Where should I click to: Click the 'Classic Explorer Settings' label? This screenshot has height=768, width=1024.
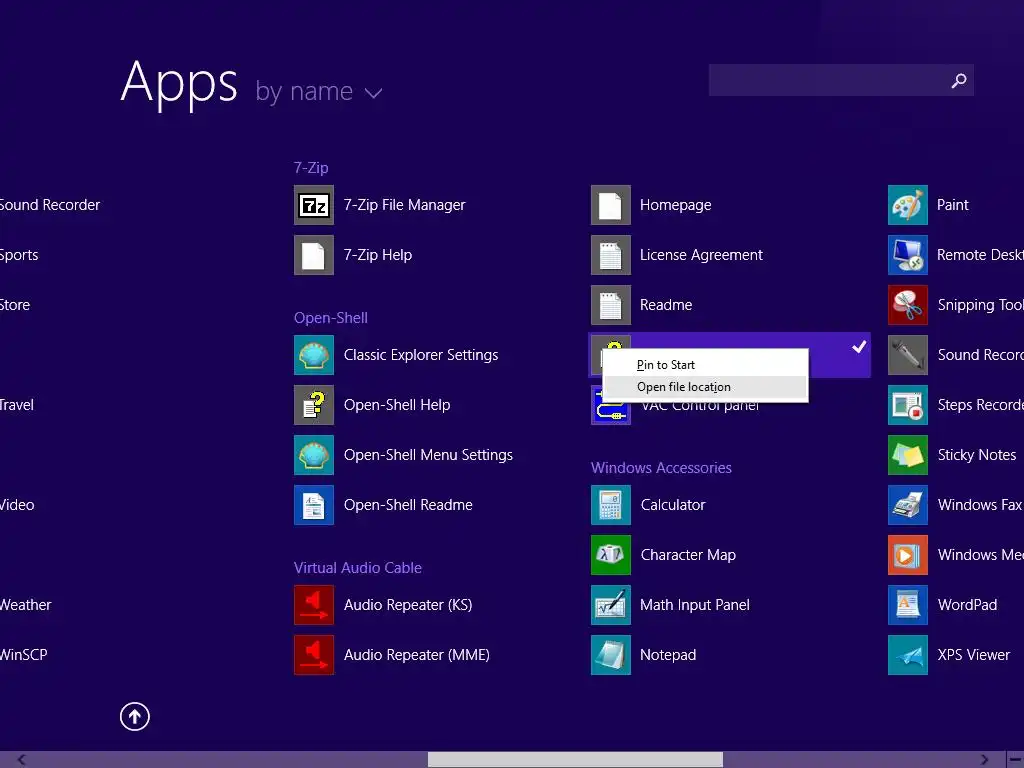click(421, 355)
